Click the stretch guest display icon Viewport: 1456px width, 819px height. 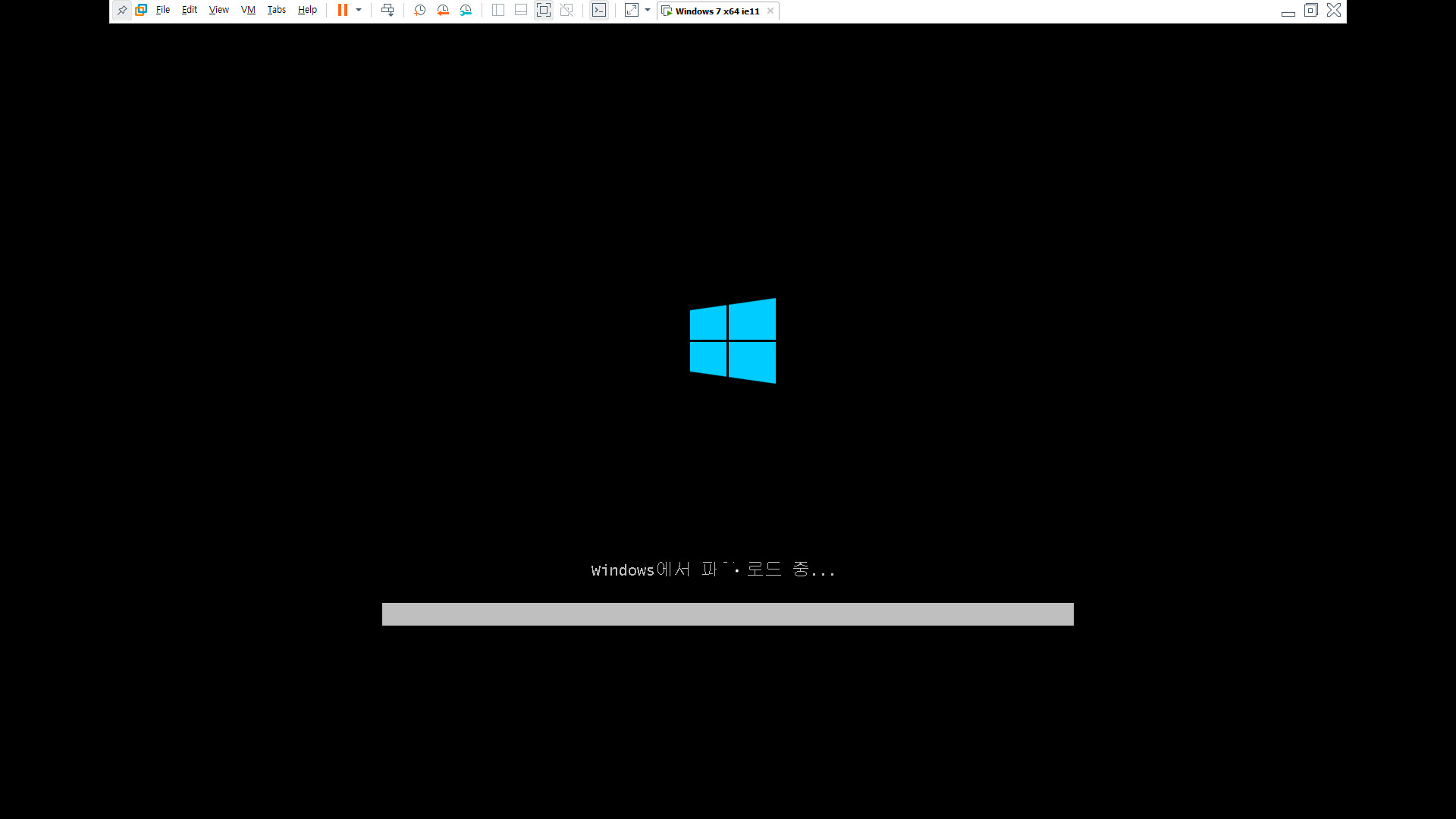click(x=632, y=10)
